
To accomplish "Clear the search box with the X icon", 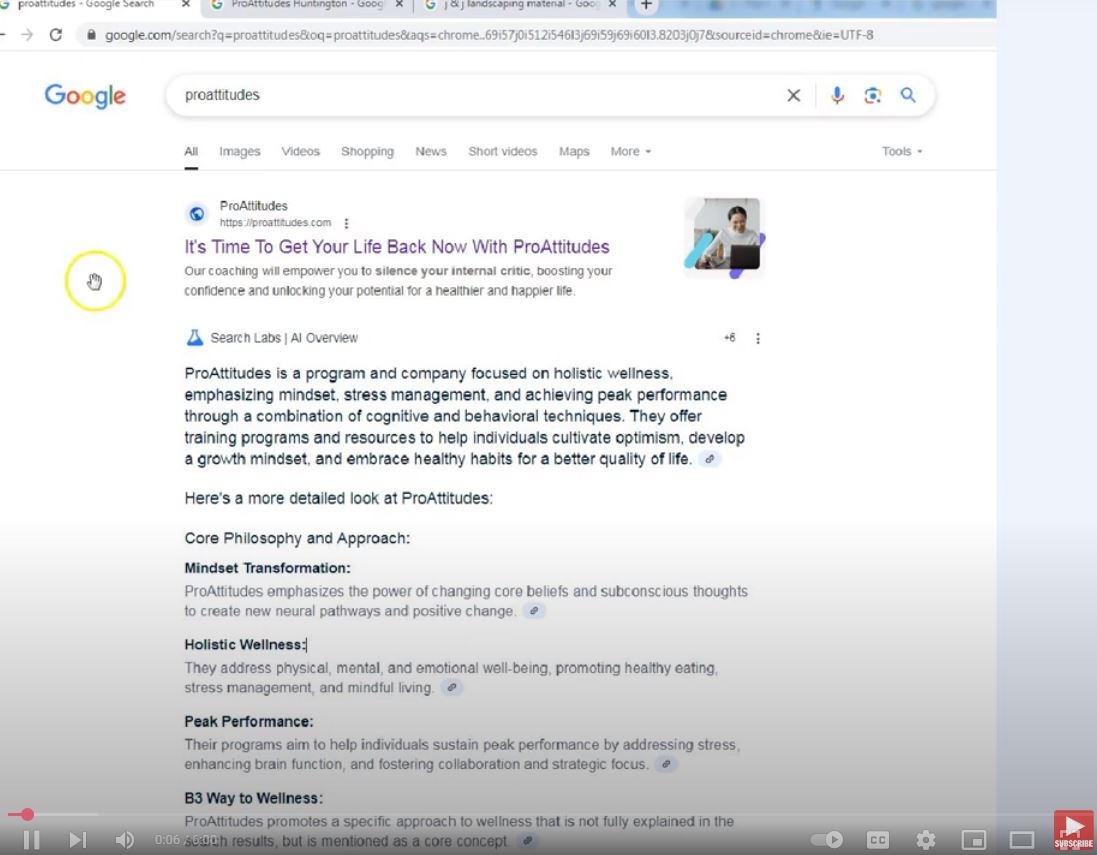I will [793, 95].
